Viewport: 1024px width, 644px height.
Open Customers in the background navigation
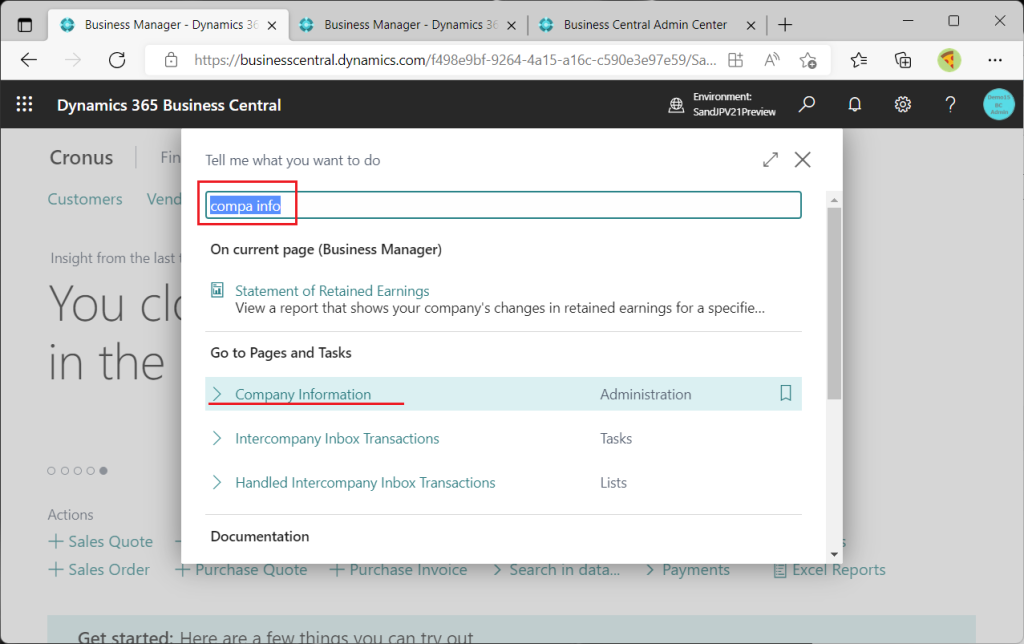click(85, 199)
